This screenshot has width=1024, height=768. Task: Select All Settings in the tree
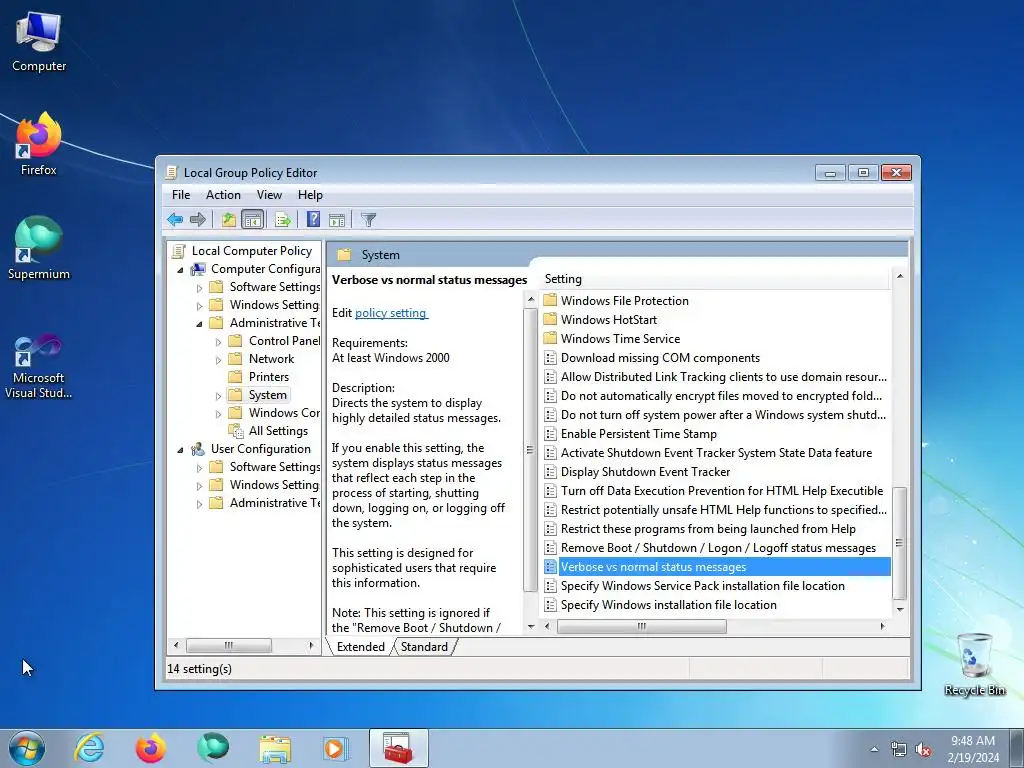click(x=278, y=431)
